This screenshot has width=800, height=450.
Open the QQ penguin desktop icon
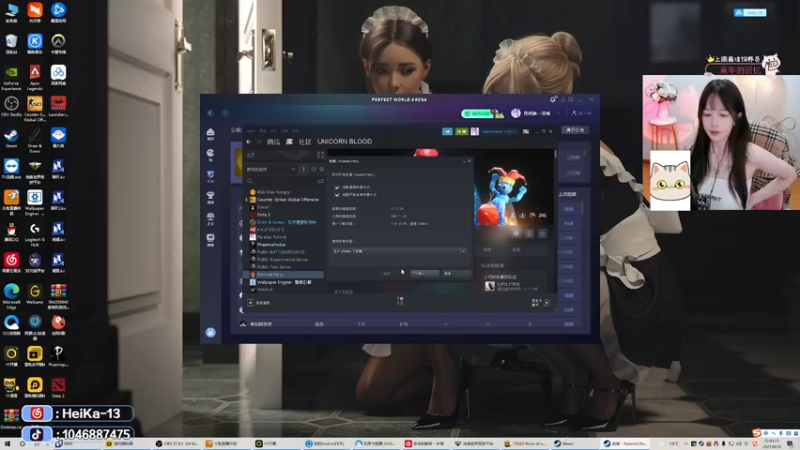tap(11, 232)
